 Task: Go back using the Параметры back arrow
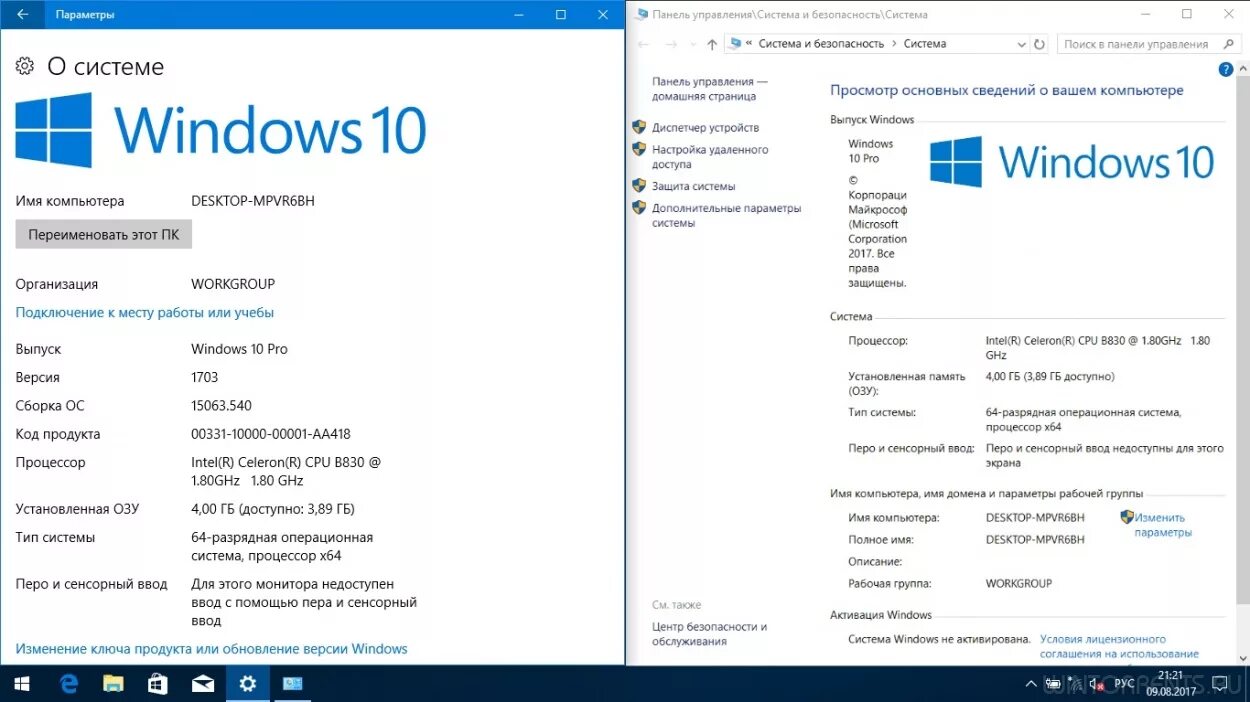(22, 15)
